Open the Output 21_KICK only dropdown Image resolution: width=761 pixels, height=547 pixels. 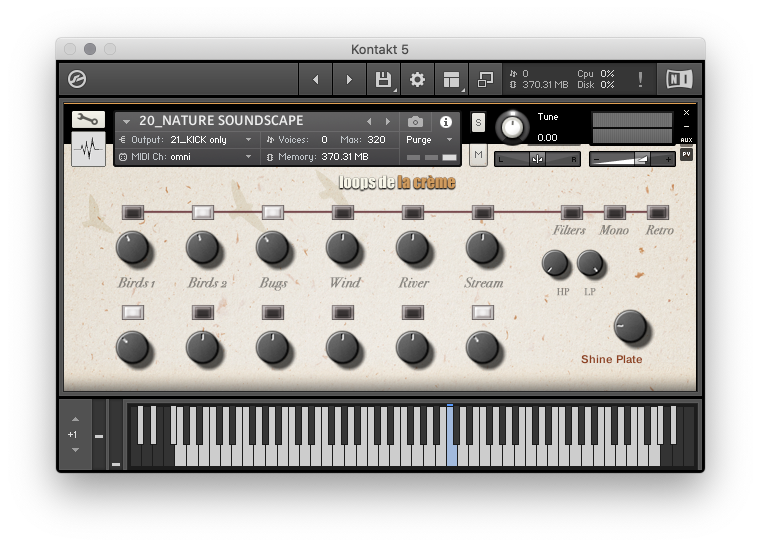pos(186,140)
